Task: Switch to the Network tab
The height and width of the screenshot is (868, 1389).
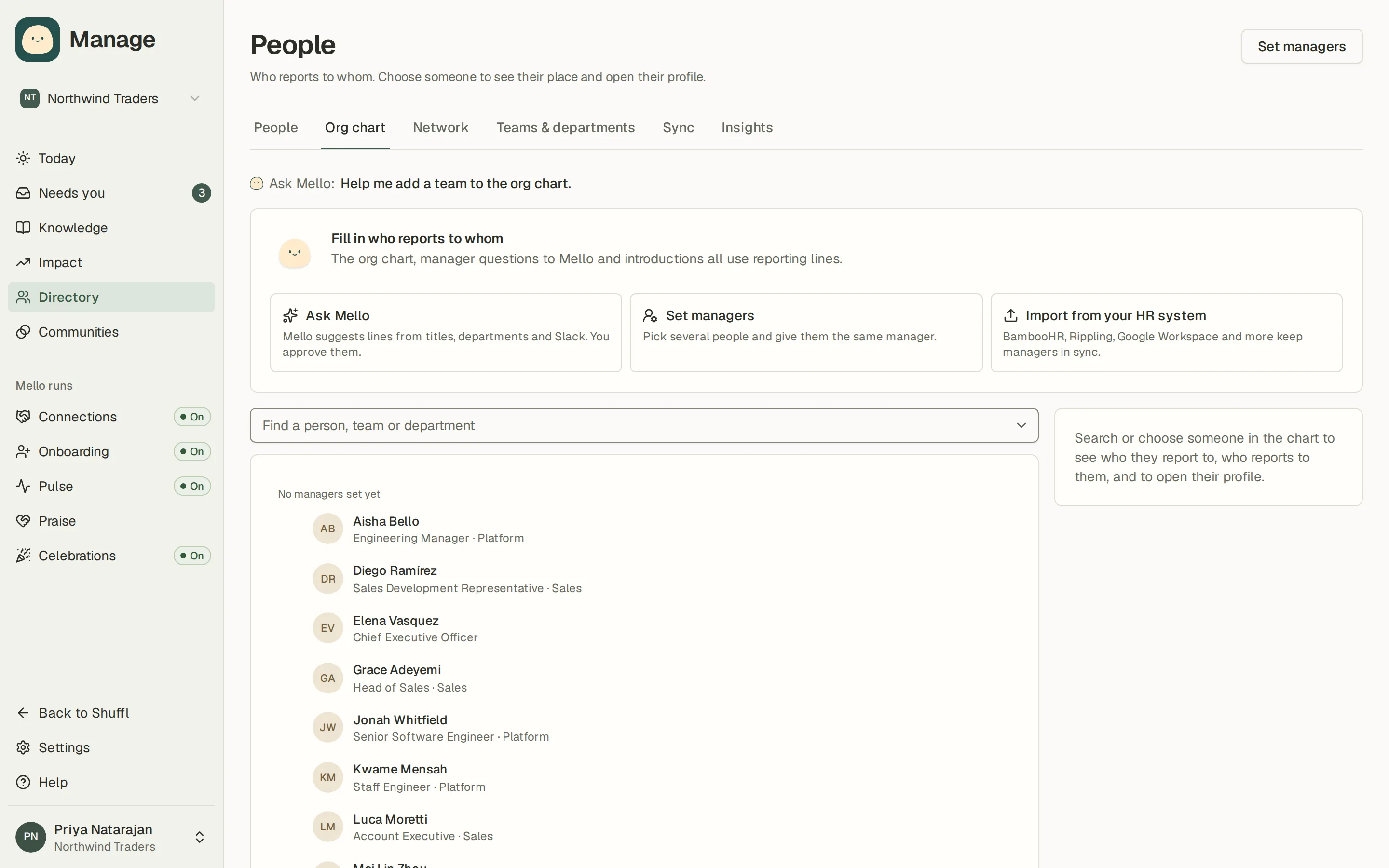Action: point(440,127)
